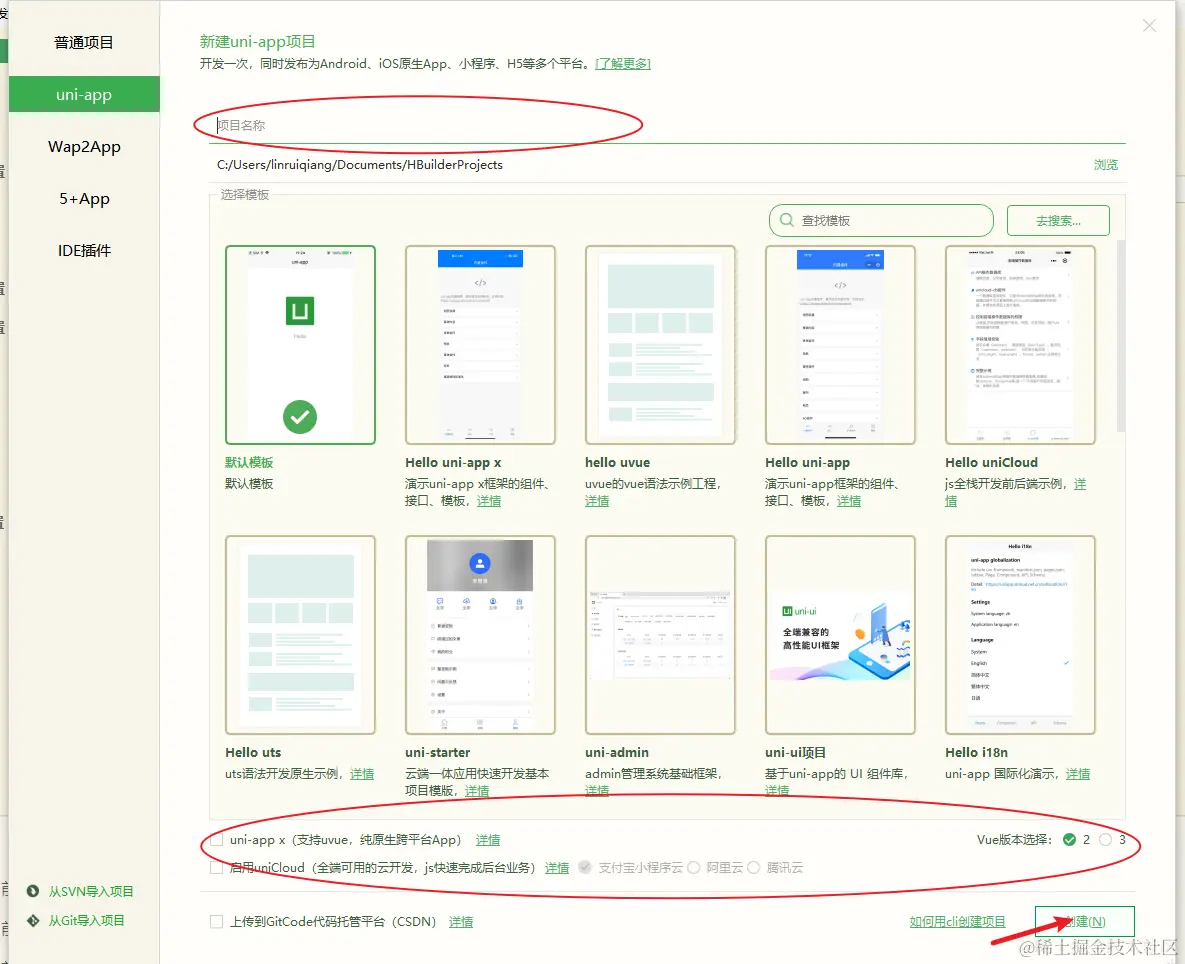1185x964 pixels.
Task: Select the 默认模板 template thumbnail
Action: (x=300, y=345)
